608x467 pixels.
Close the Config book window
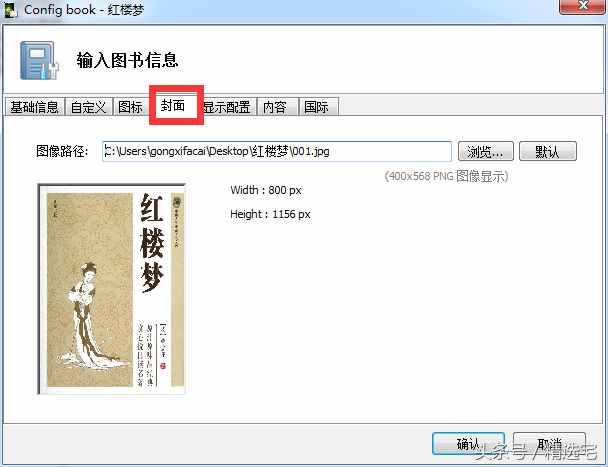click(x=582, y=7)
